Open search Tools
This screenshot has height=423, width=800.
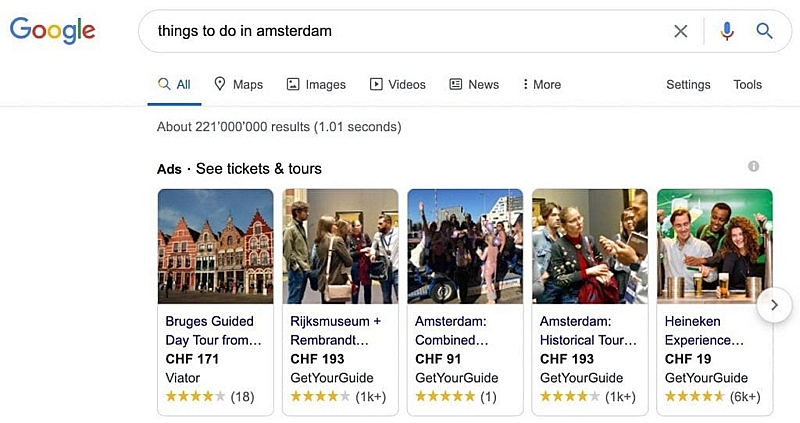(747, 85)
